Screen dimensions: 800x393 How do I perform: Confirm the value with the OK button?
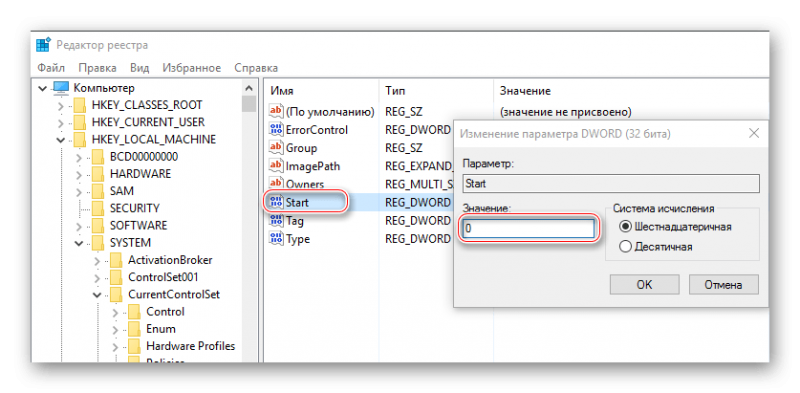tap(644, 284)
